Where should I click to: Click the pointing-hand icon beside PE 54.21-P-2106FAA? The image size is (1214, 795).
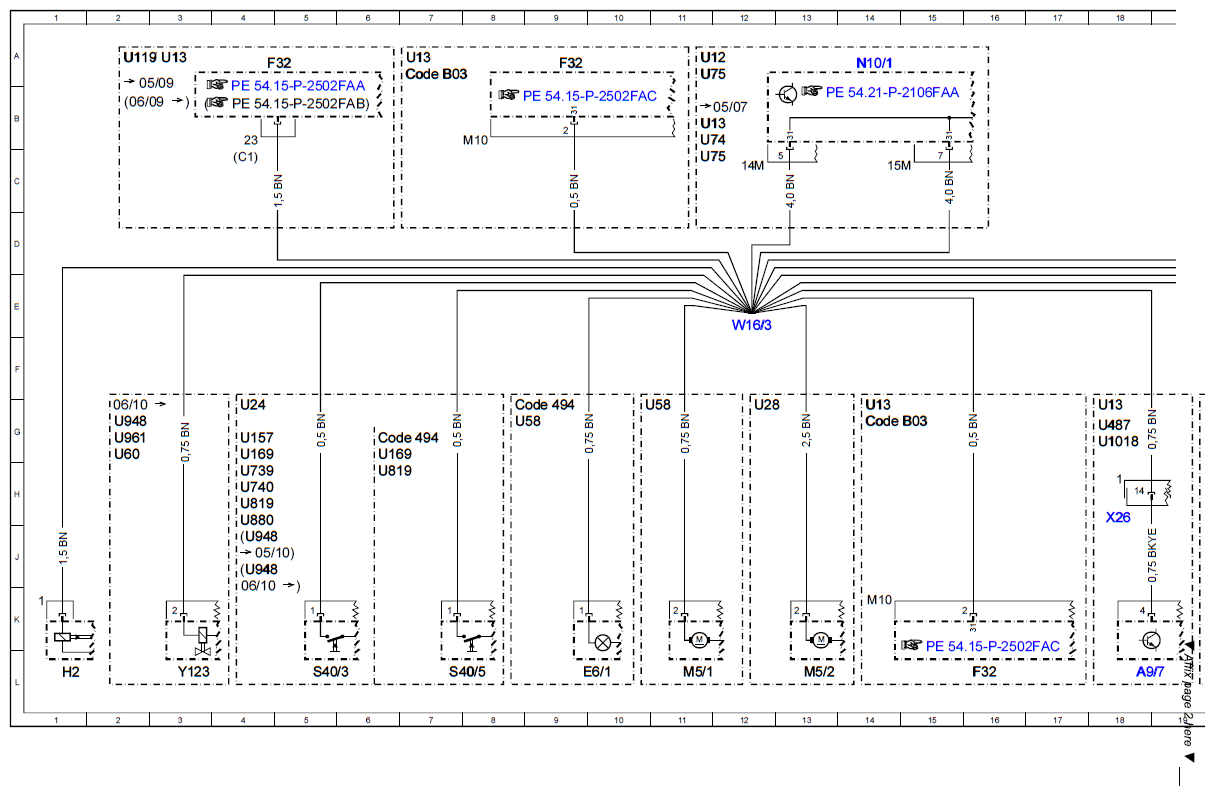coord(811,92)
